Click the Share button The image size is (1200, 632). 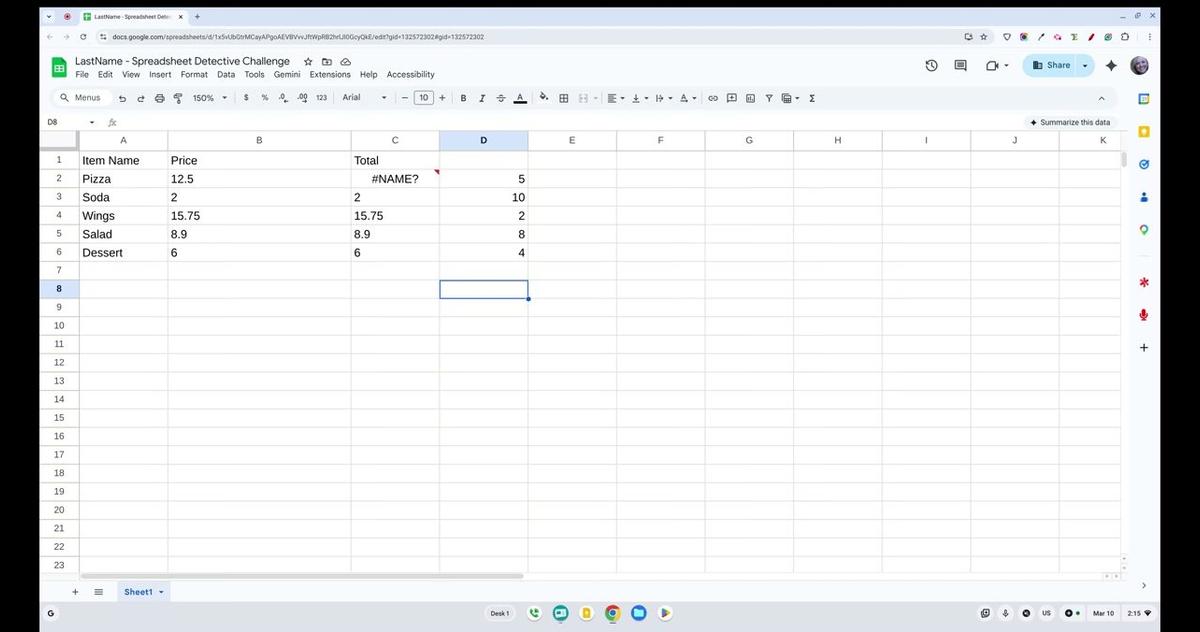point(1051,65)
